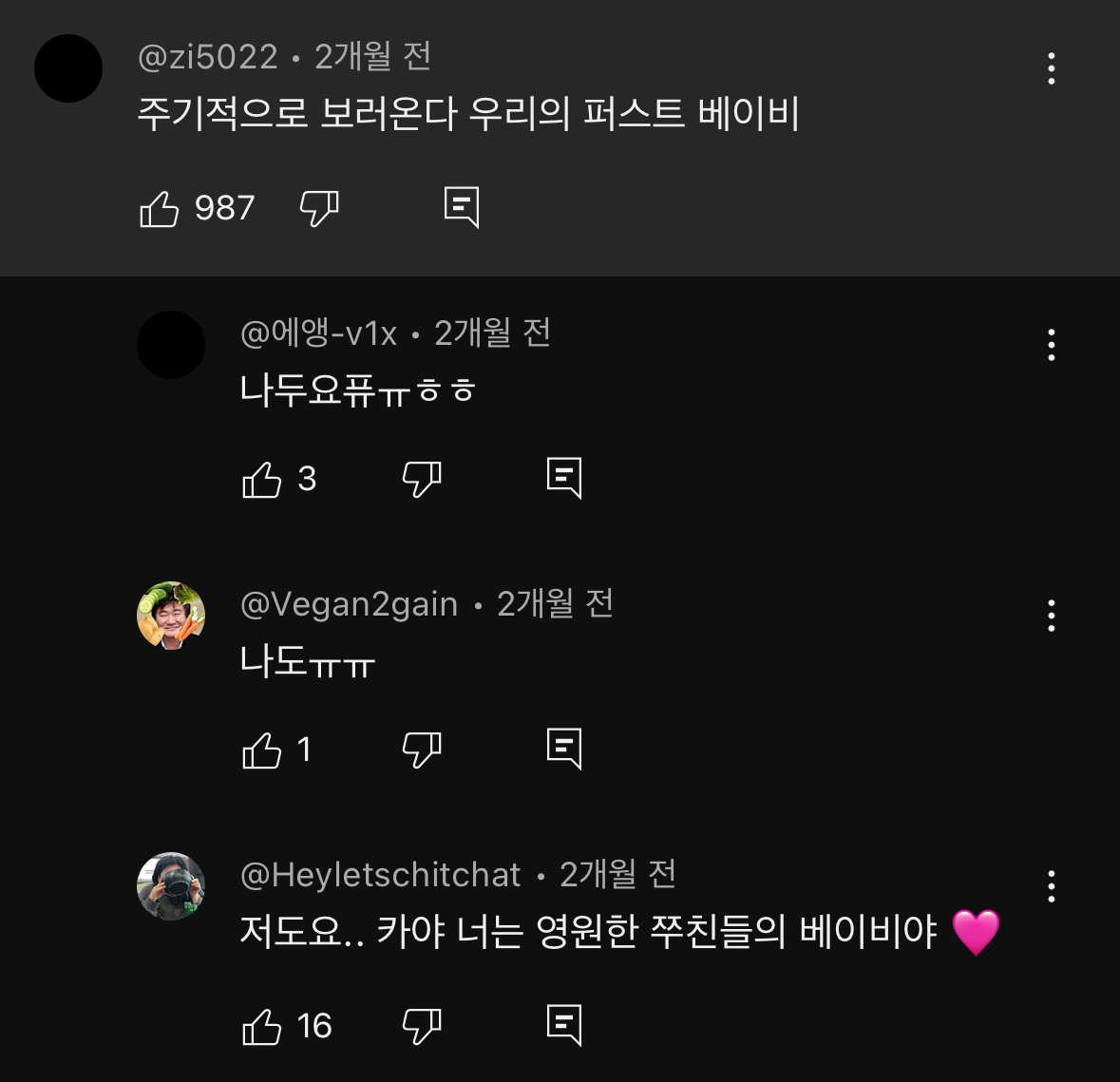Open the @Heyletschitchat channel via username

[381, 875]
